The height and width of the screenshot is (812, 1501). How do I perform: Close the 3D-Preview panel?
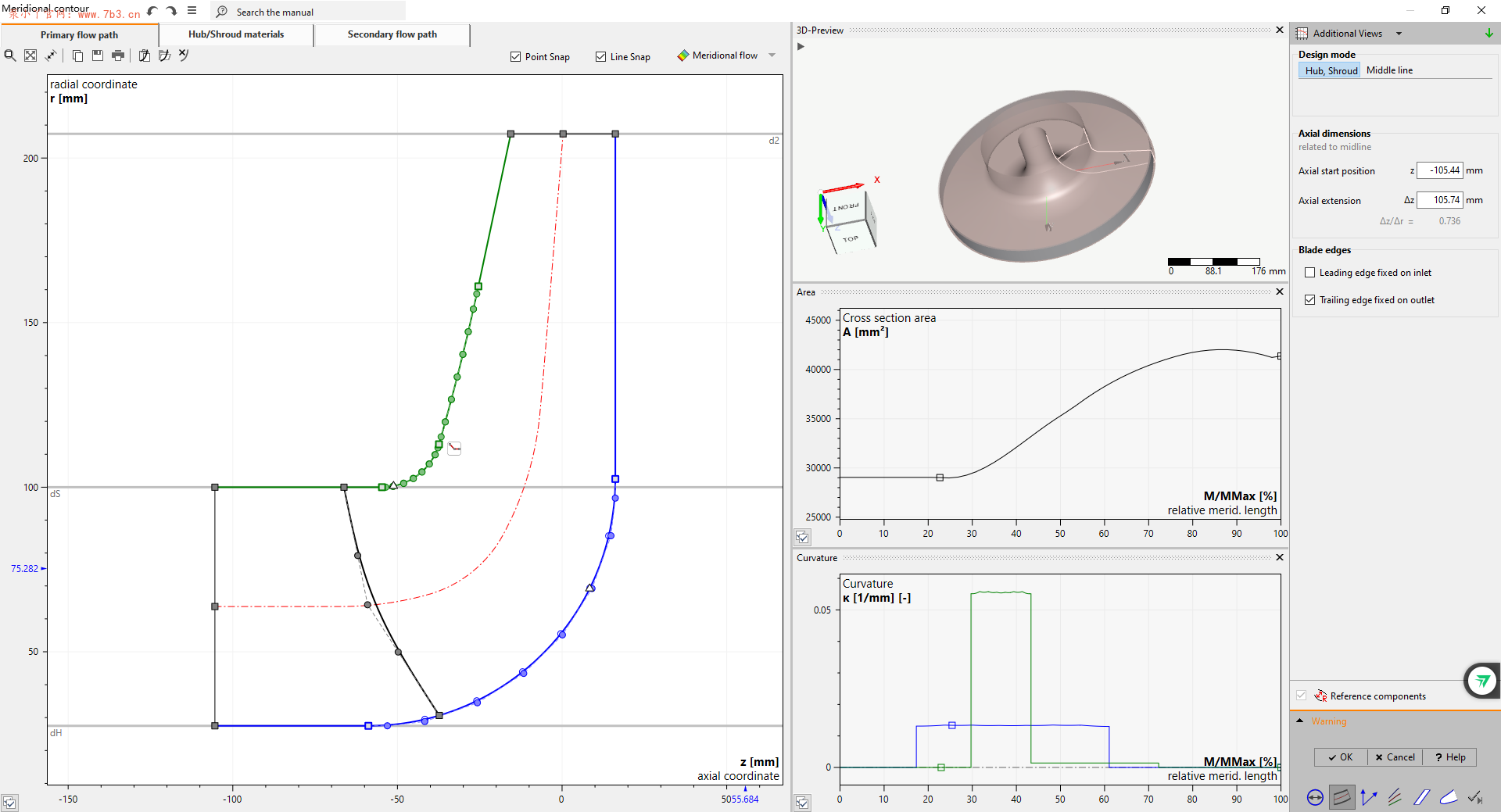click(1280, 30)
